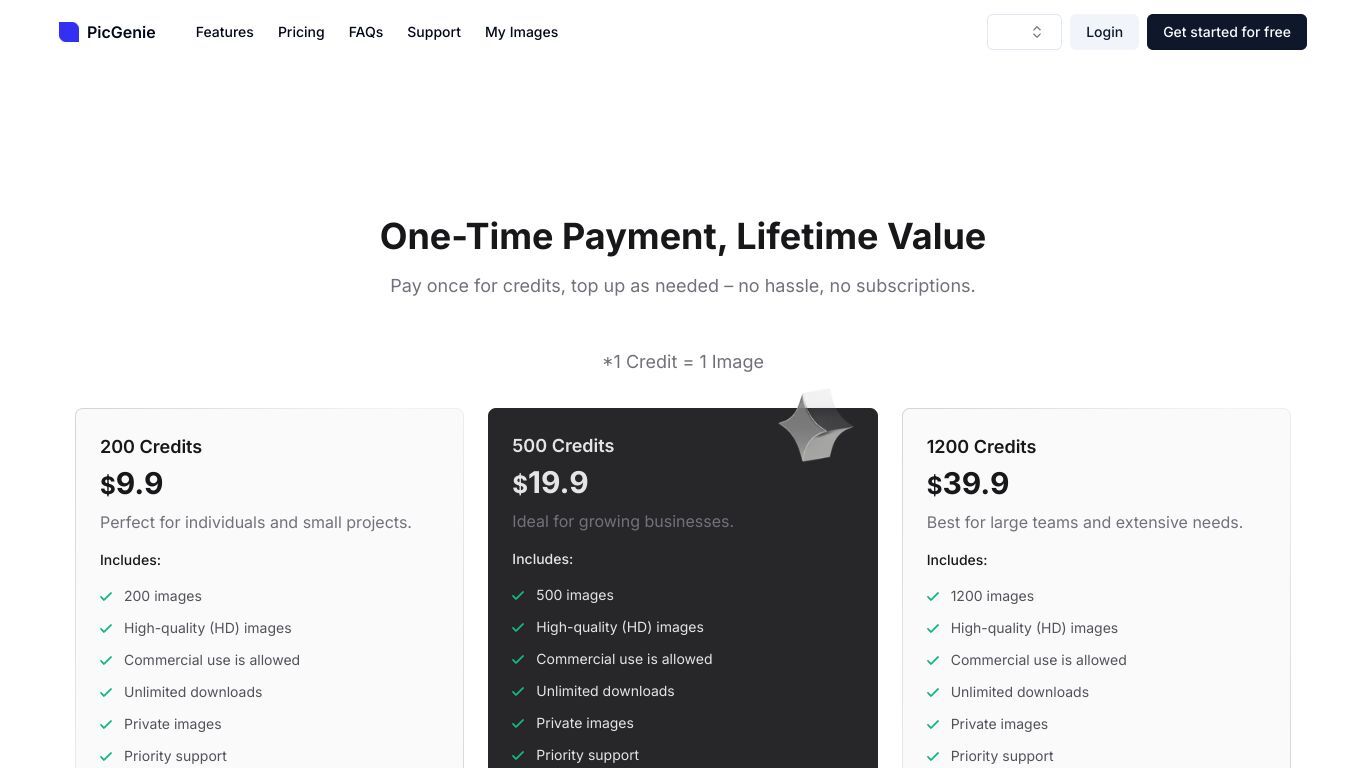Open the FAQs navigation link
This screenshot has width=1366, height=768.
[x=366, y=32]
